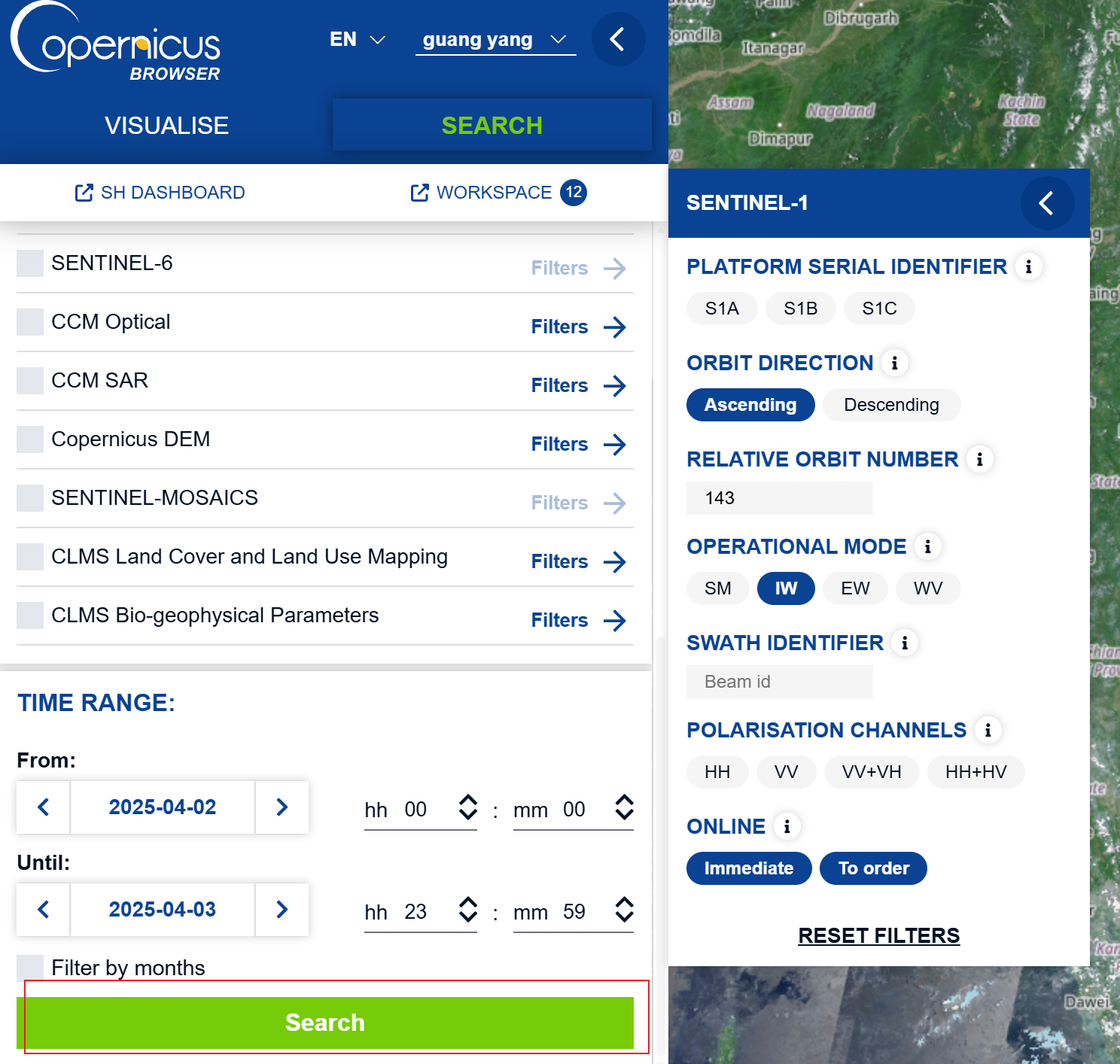Tick the CCM SAR checkbox
Viewport: 1120px width, 1064px height.
tap(30, 381)
